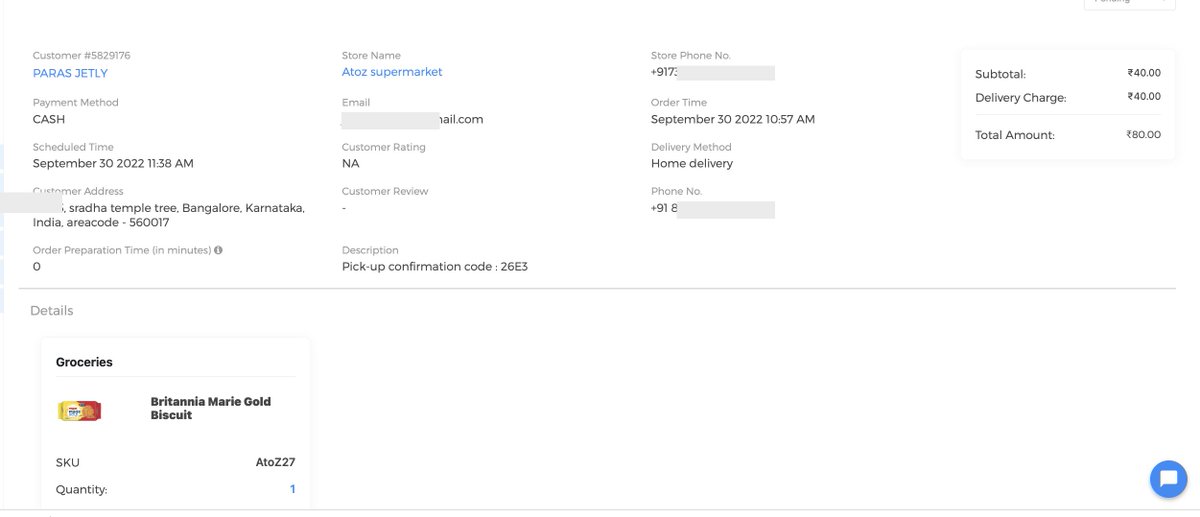
Task: Open the Britannia Marie Gold product thumbnail
Action: (79, 411)
